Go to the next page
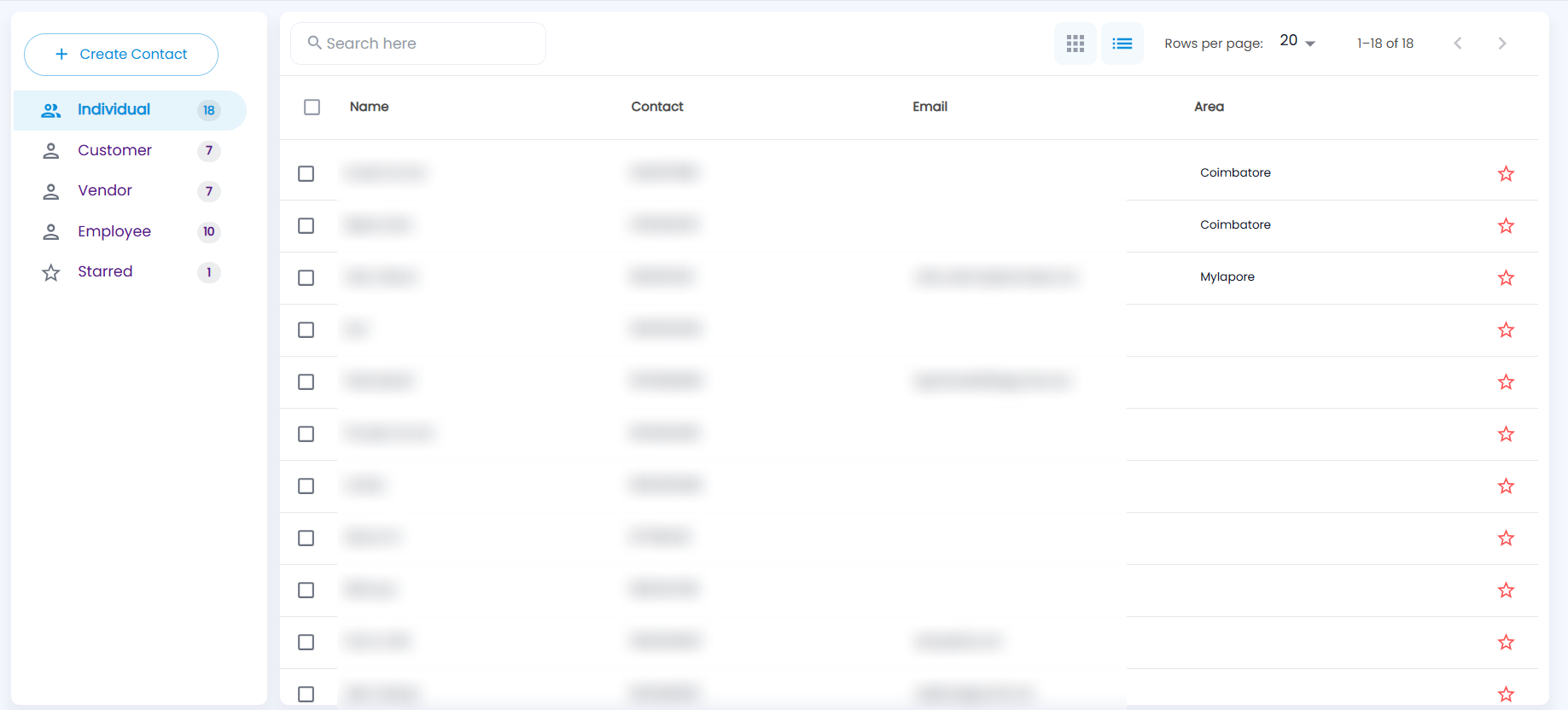 tap(1502, 44)
